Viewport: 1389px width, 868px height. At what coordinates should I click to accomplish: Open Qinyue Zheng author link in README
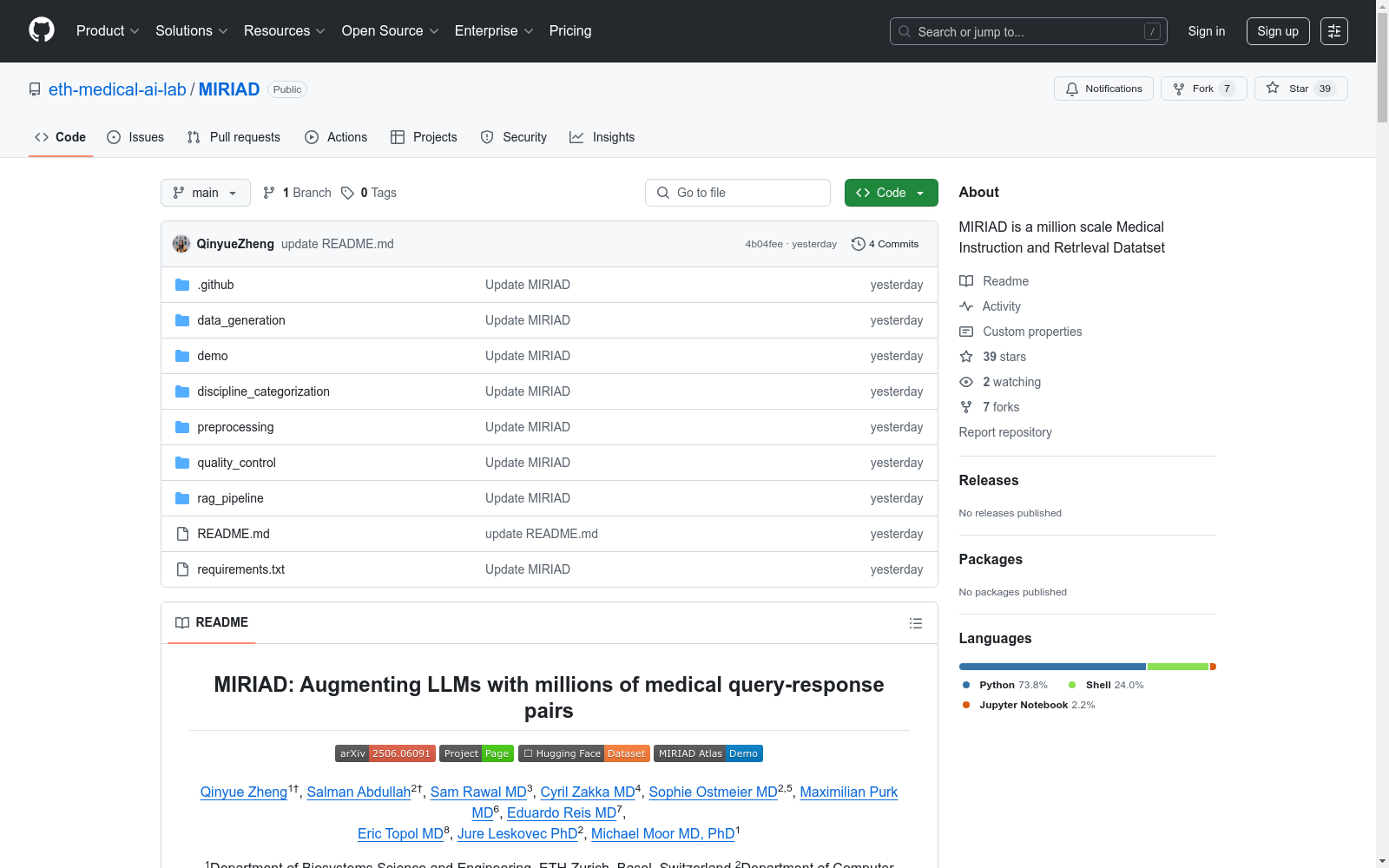[x=244, y=792]
